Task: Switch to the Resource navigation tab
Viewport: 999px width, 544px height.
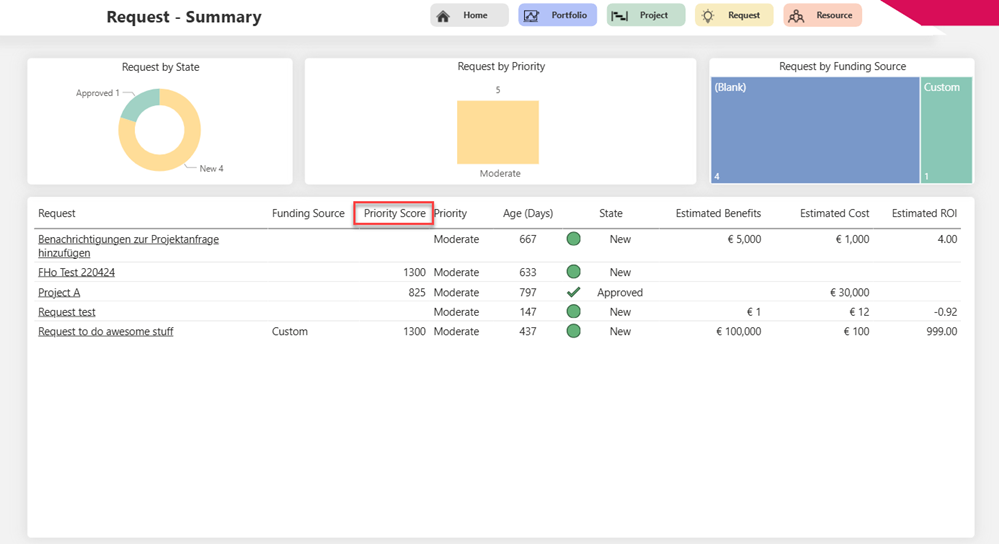Action: (x=822, y=16)
